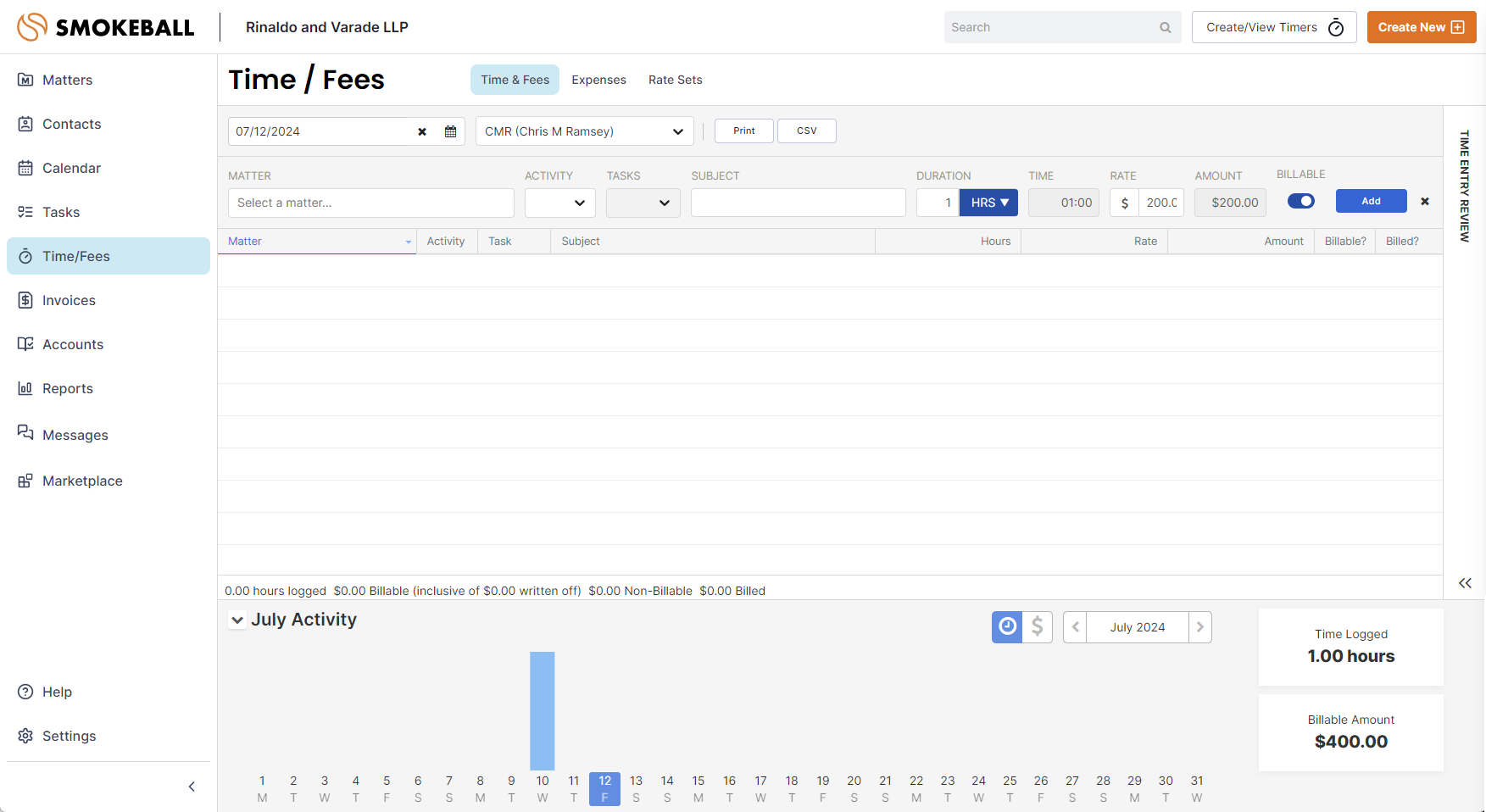Toggle the Billable switch
Viewport: 1486px width, 812px height.
(x=1301, y=201)
